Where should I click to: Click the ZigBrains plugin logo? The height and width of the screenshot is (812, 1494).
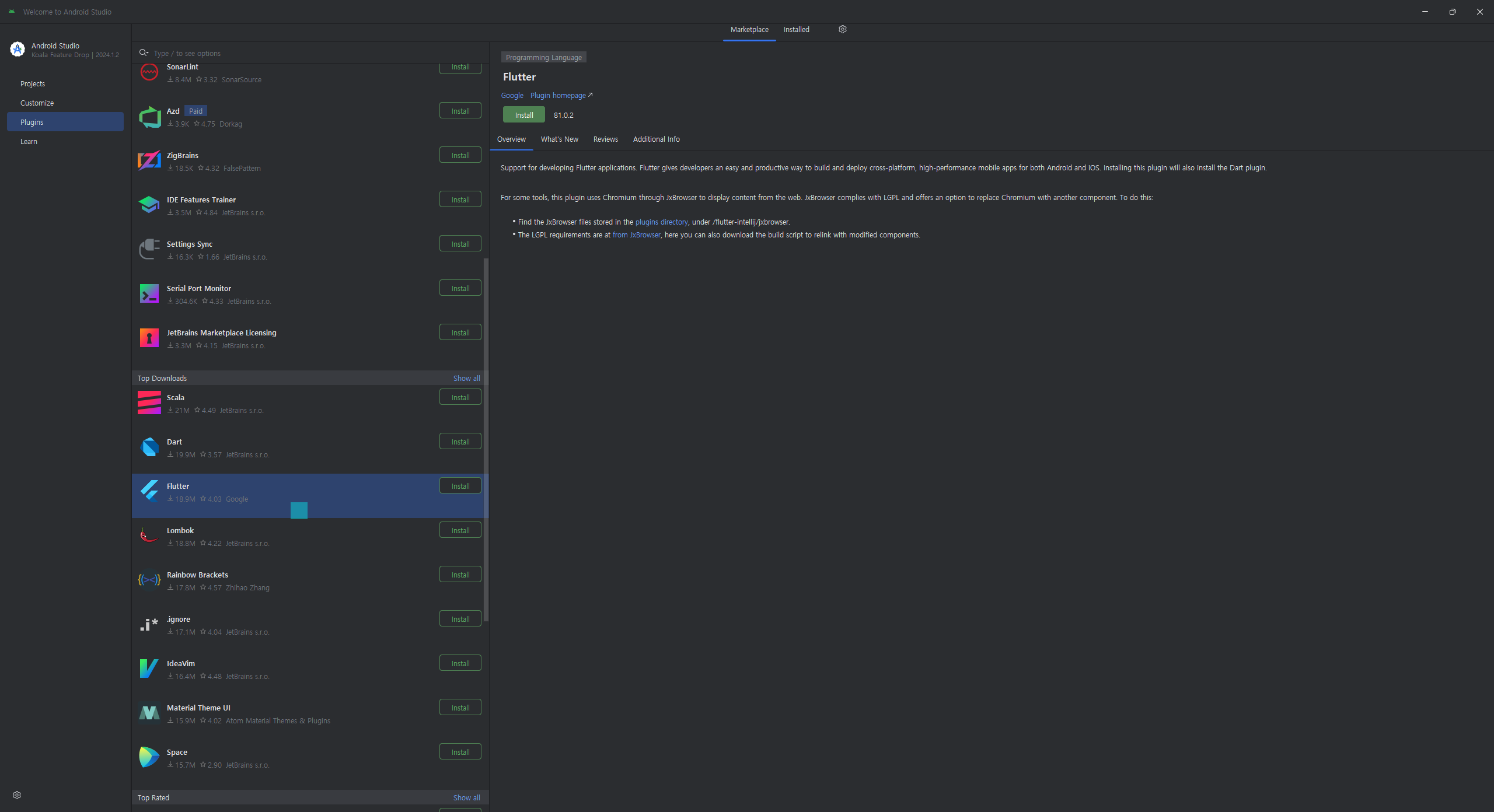click(149, 160)
